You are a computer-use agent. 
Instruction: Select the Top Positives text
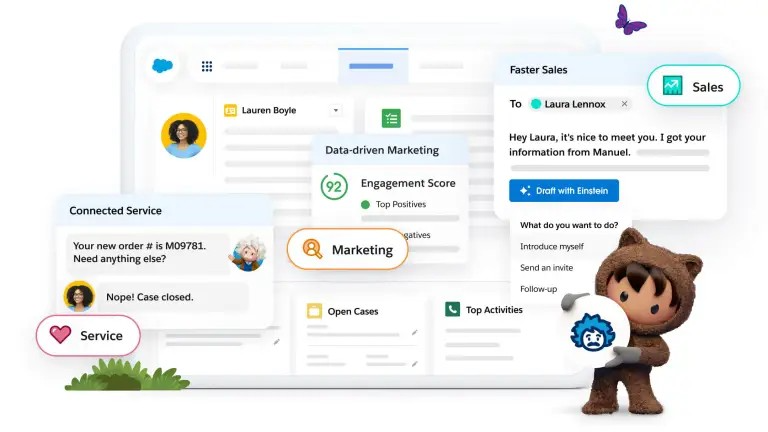tap(401, 204)
